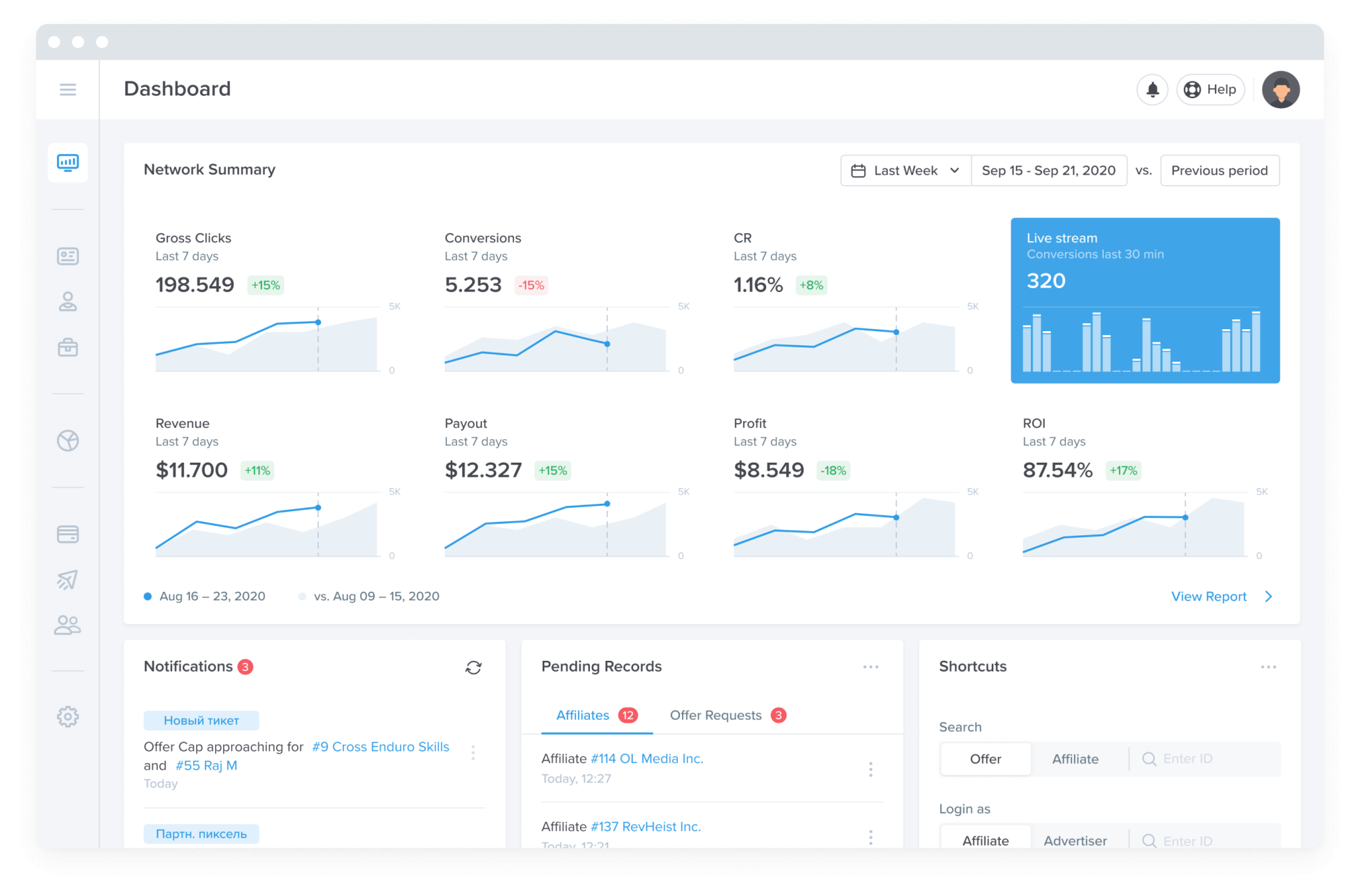
Task: Click affiliate #114 OL Media Inc. link
Action: (x=646, y=758)
